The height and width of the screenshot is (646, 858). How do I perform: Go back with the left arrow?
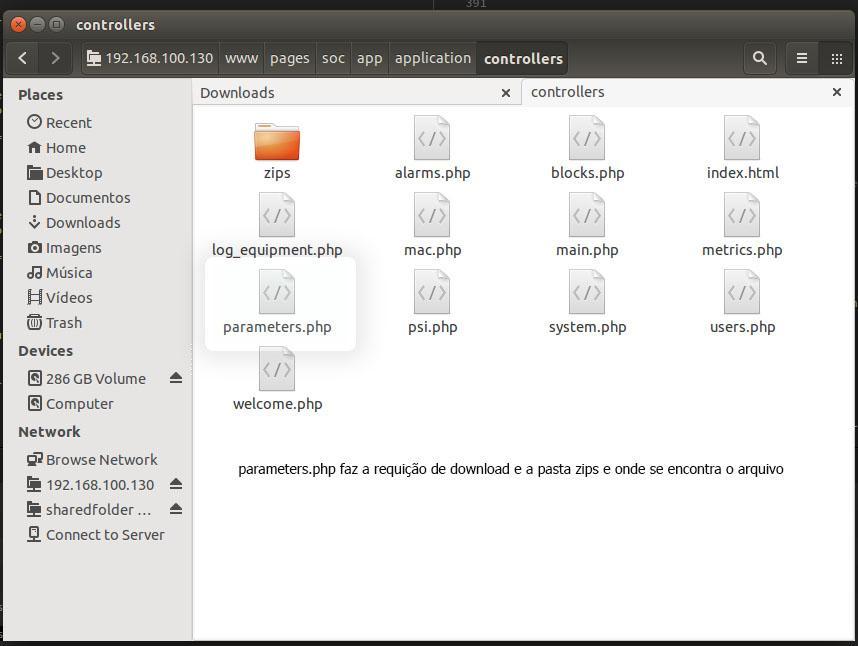tap(22, 58)
